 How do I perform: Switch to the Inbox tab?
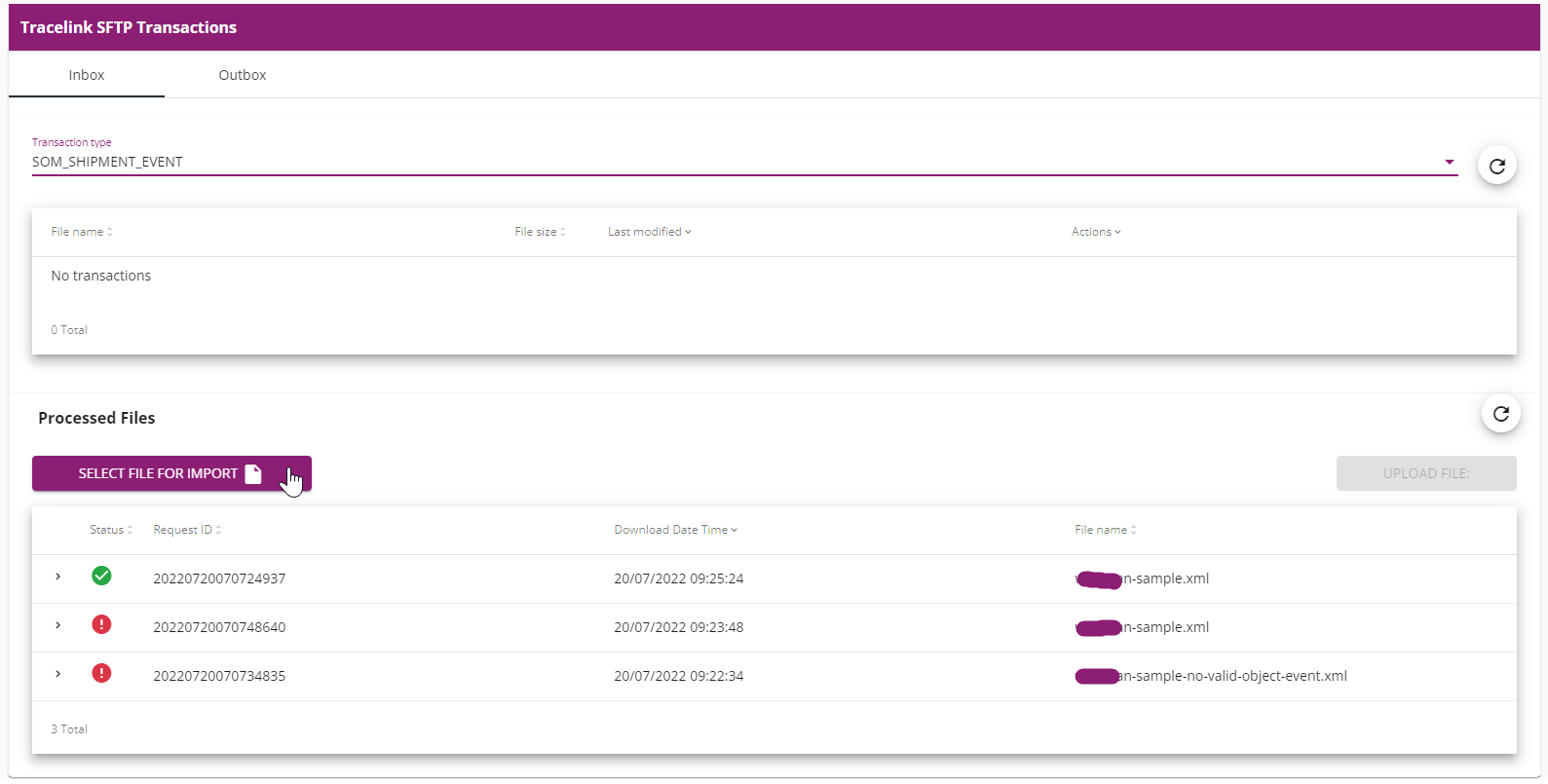(x=87, y=75)
